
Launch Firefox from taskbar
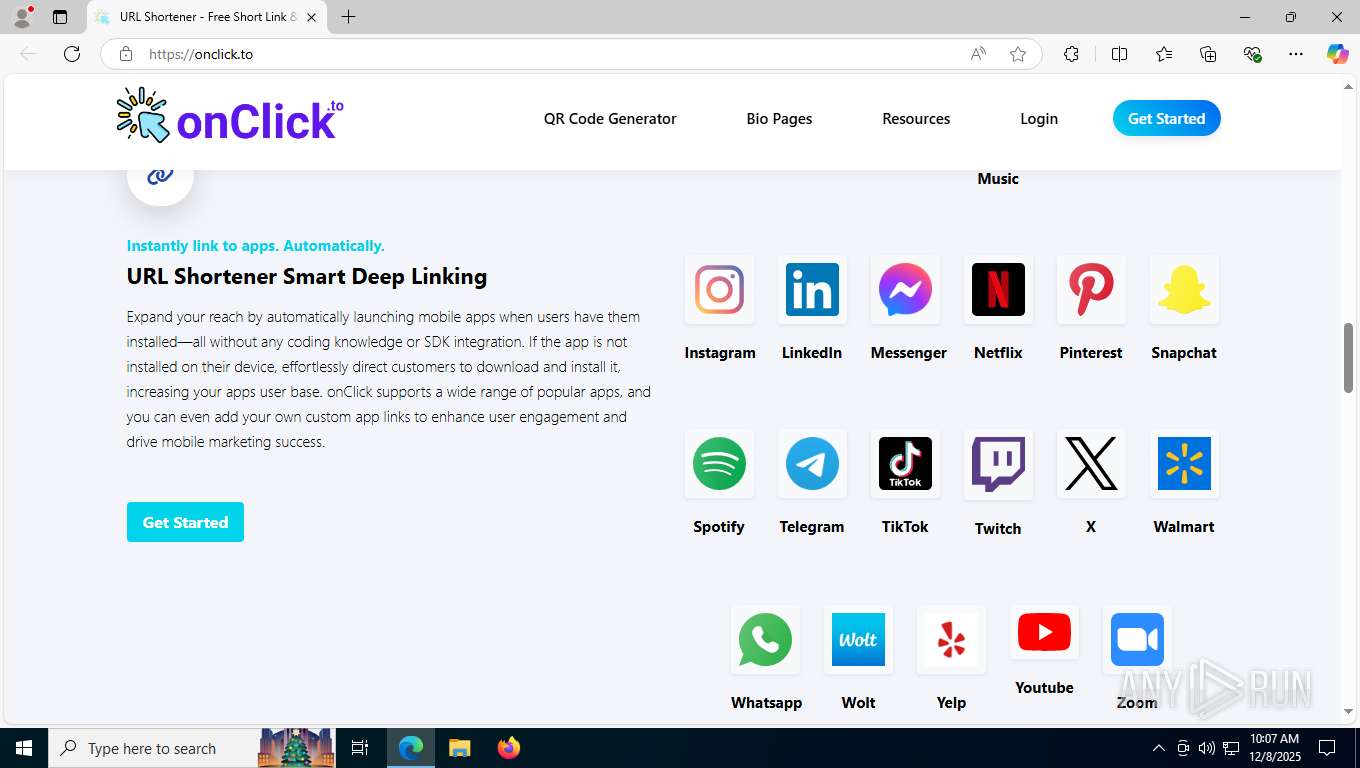click(509, 748)
